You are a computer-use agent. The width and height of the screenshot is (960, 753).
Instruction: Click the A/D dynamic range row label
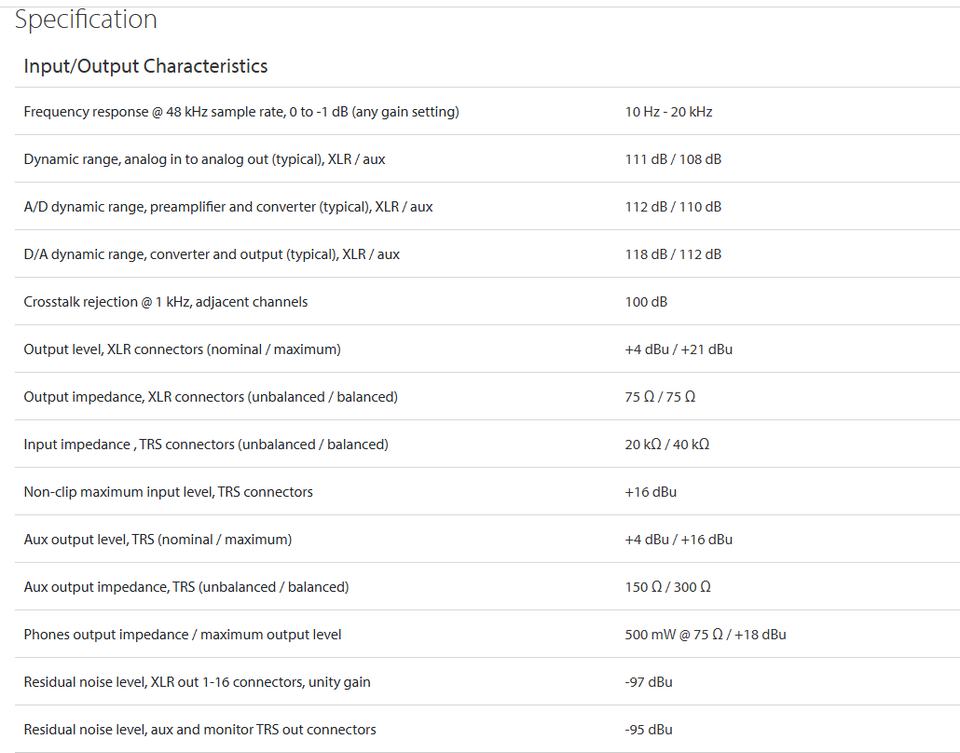[228, 207]
